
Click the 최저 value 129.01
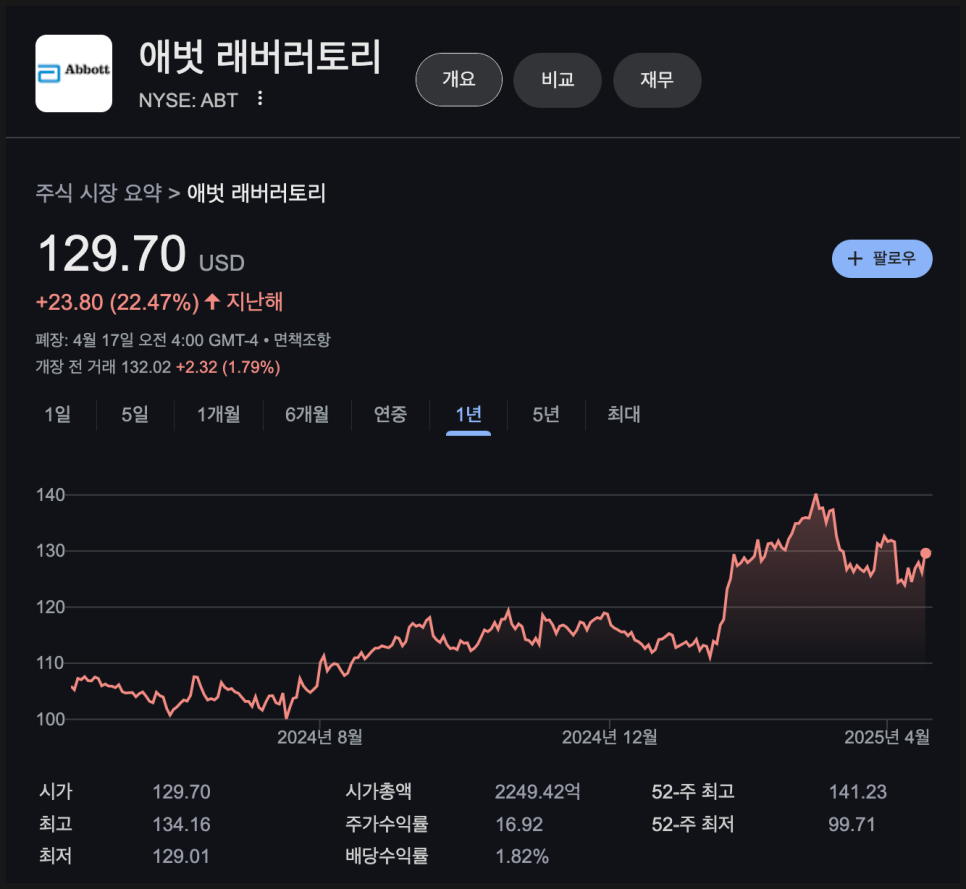[x=181, y=857]
